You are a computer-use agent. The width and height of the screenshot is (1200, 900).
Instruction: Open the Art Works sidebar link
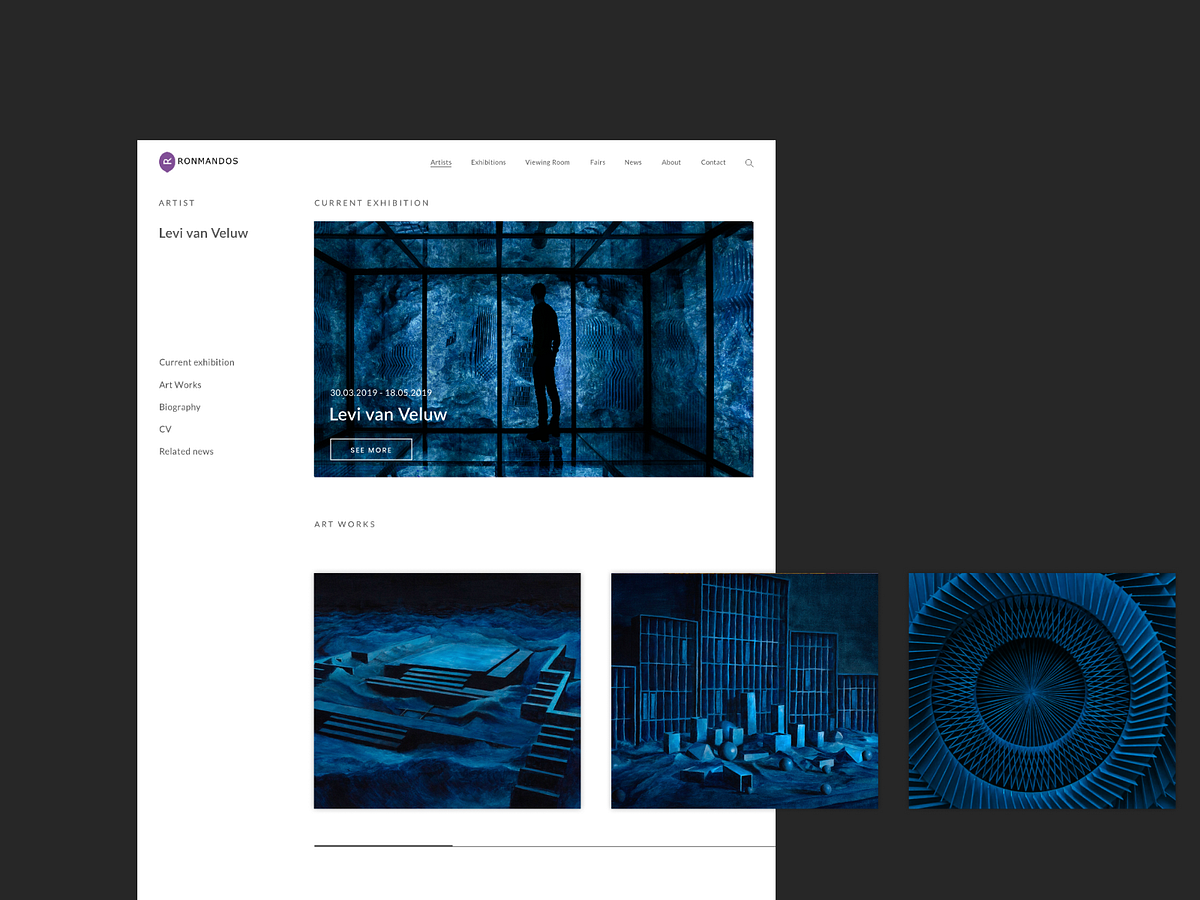coord(180,384)
